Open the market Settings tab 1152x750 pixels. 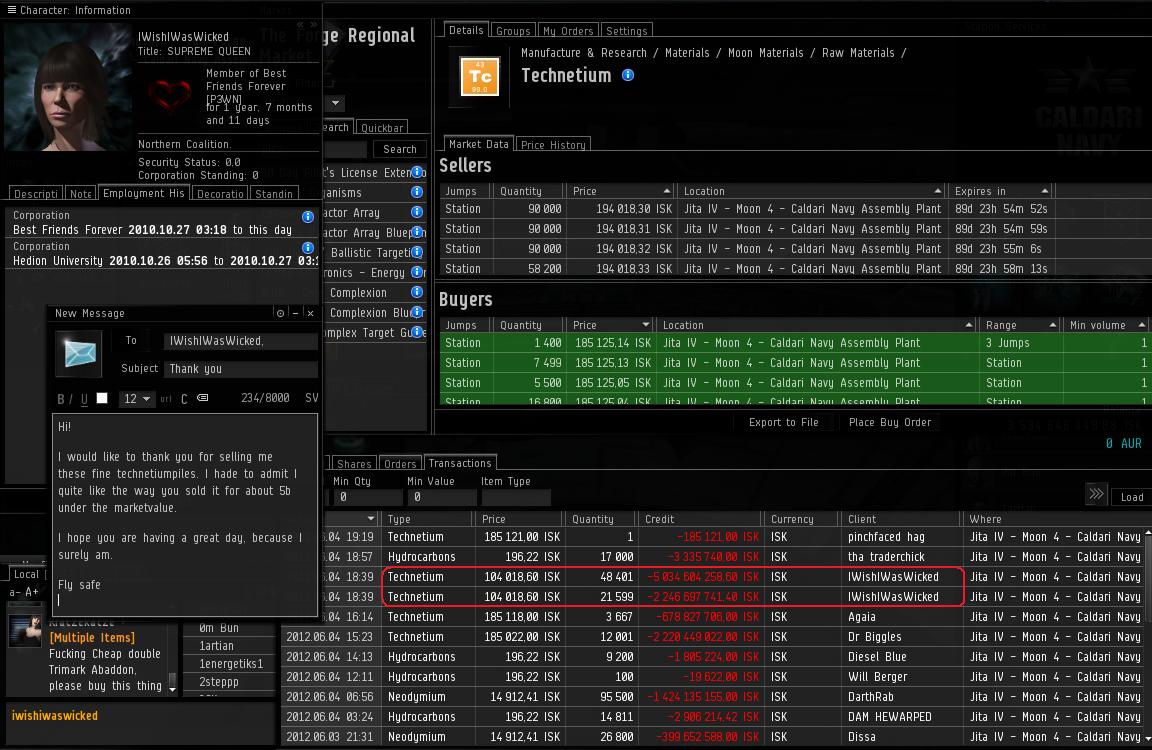coord(627,31)
